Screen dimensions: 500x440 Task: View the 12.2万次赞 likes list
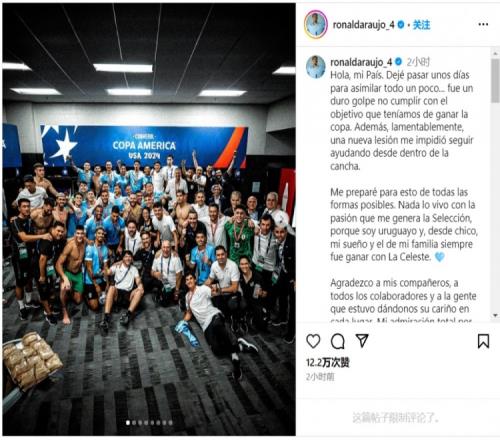pos(328,362)
